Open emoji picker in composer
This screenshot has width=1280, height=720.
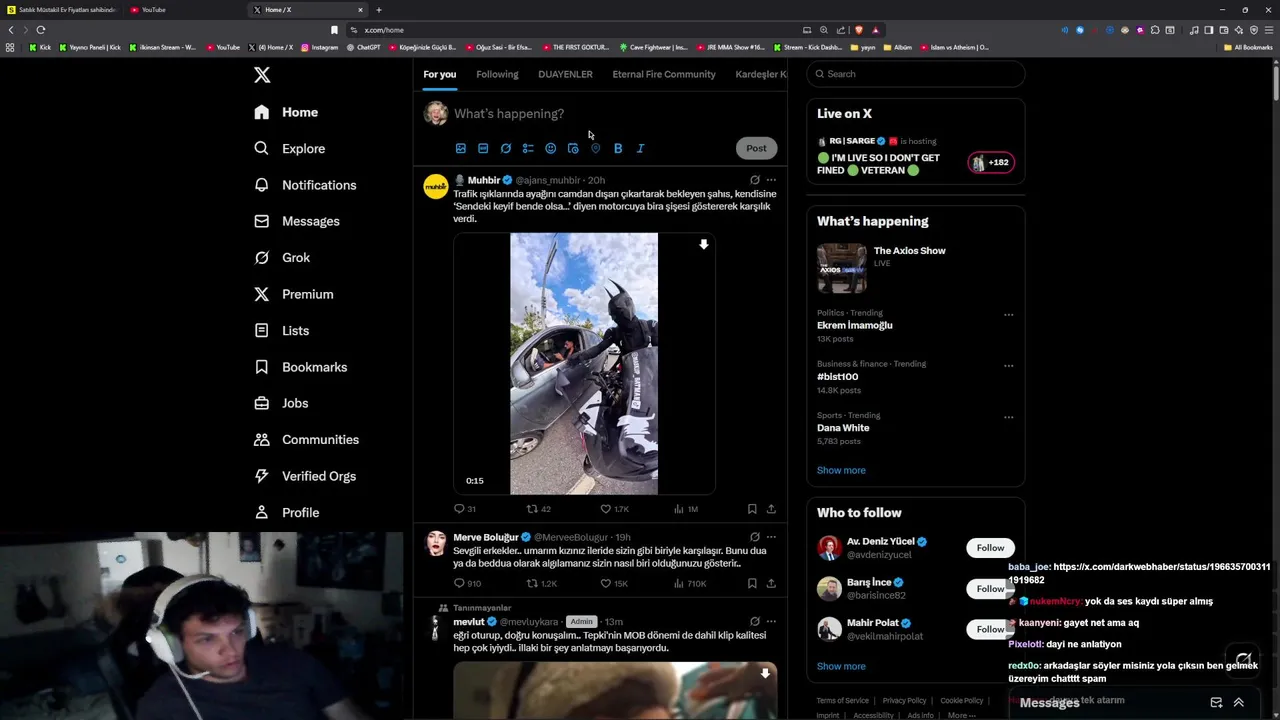coord(551,148)
